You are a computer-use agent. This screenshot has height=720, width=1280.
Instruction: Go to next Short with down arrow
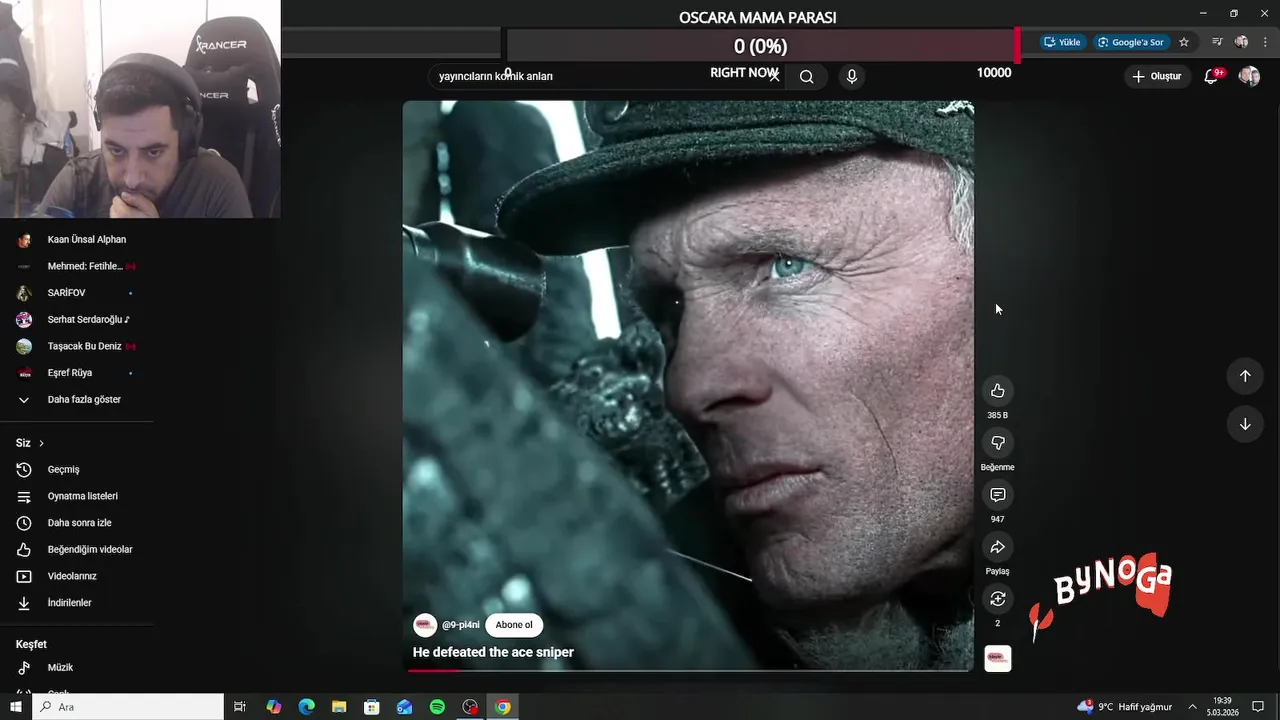tap(1245, 424)
